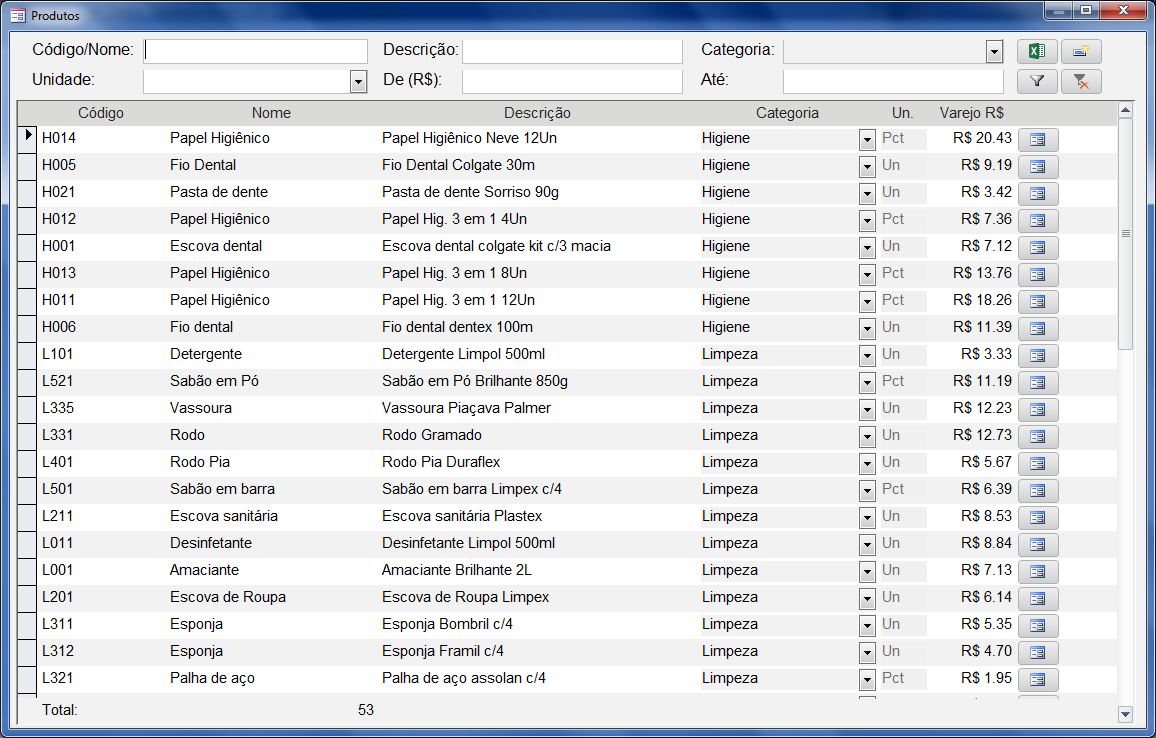1156x738 pixels.
Task: Click the Excel export icon
Action: pyautogui.click(x=1037, y=51)
